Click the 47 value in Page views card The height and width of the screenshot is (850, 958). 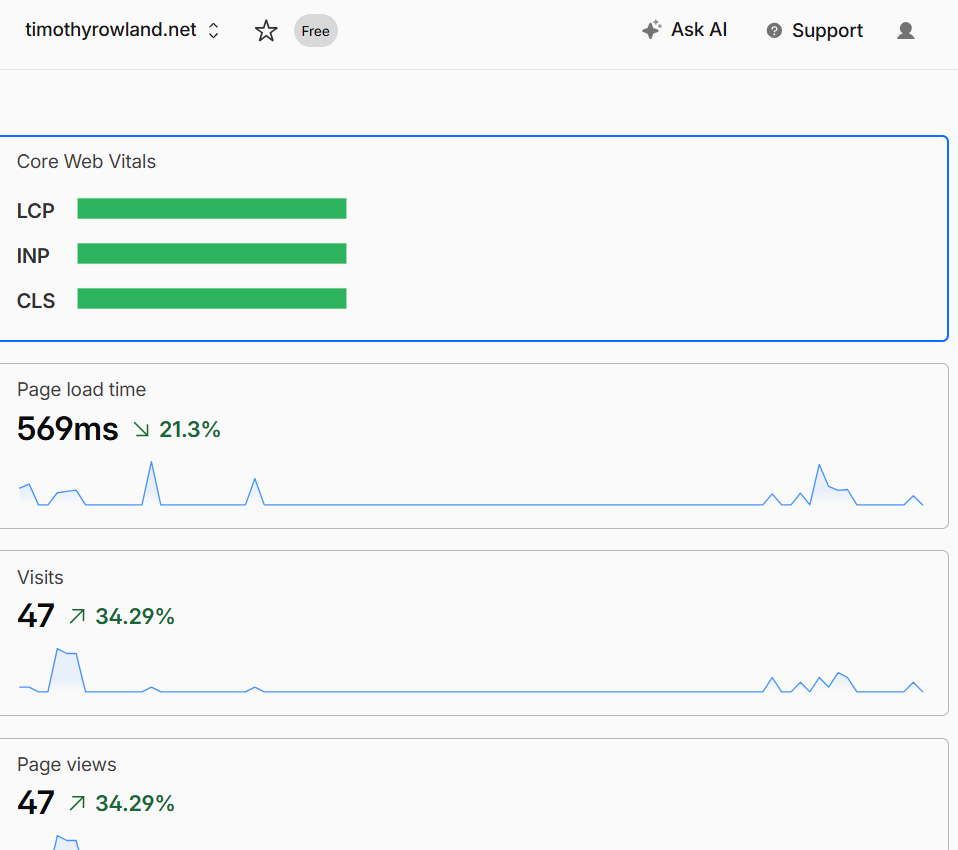(36, 803)
